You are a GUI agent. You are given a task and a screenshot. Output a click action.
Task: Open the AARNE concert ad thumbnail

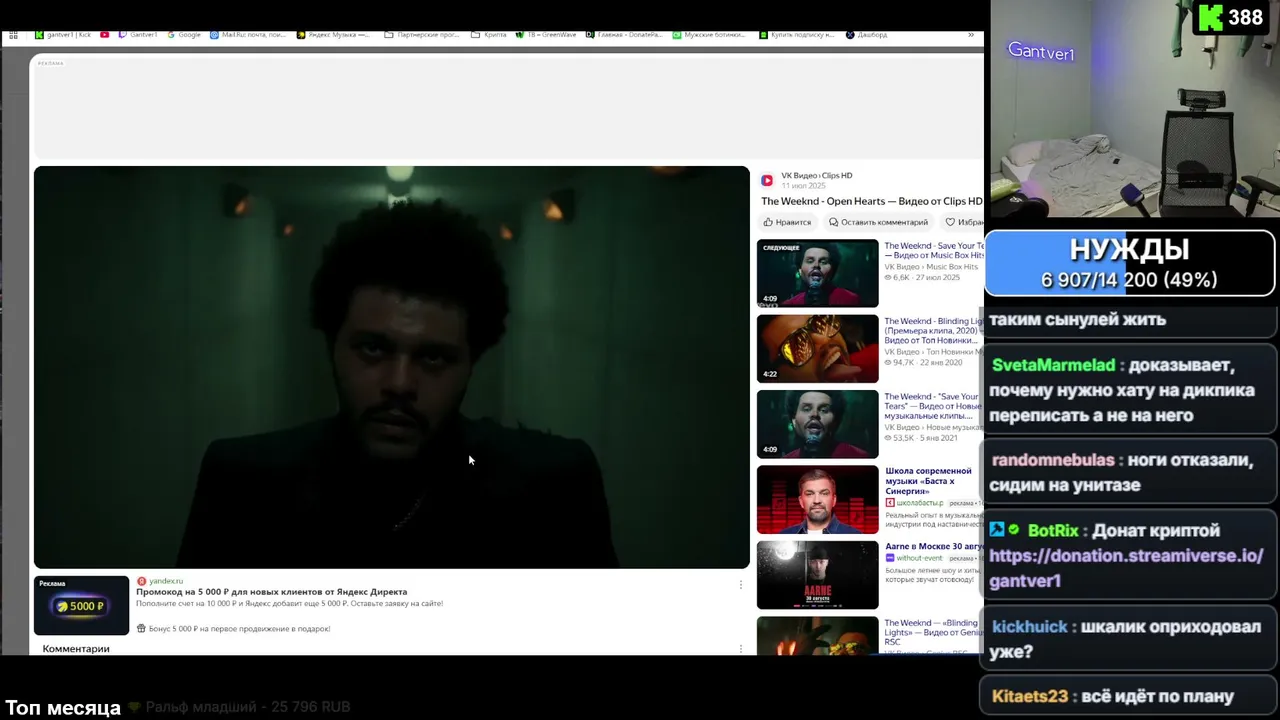pos(817,575)
